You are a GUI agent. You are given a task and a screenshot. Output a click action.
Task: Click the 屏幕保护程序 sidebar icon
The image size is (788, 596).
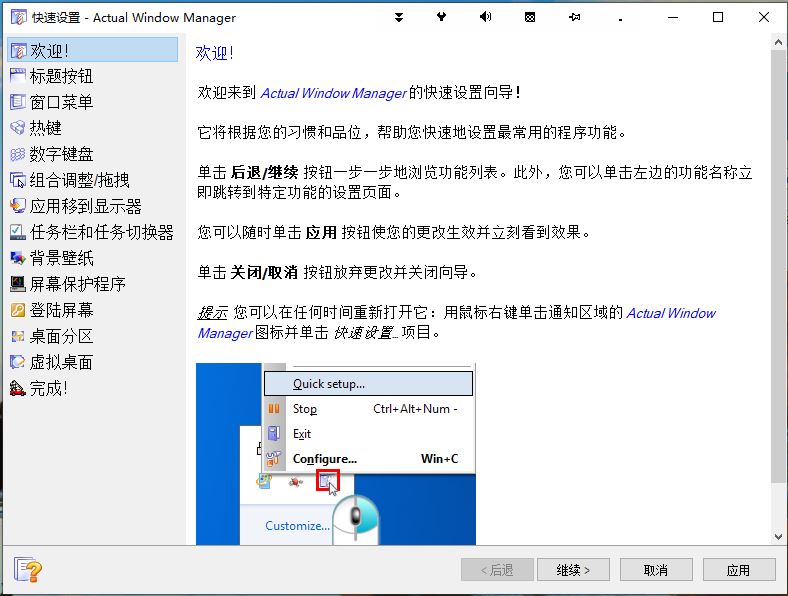[x=18, y=284]
